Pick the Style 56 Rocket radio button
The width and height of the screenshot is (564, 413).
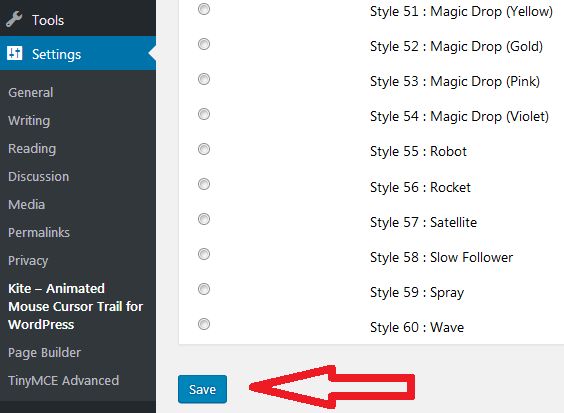(204, 184)
